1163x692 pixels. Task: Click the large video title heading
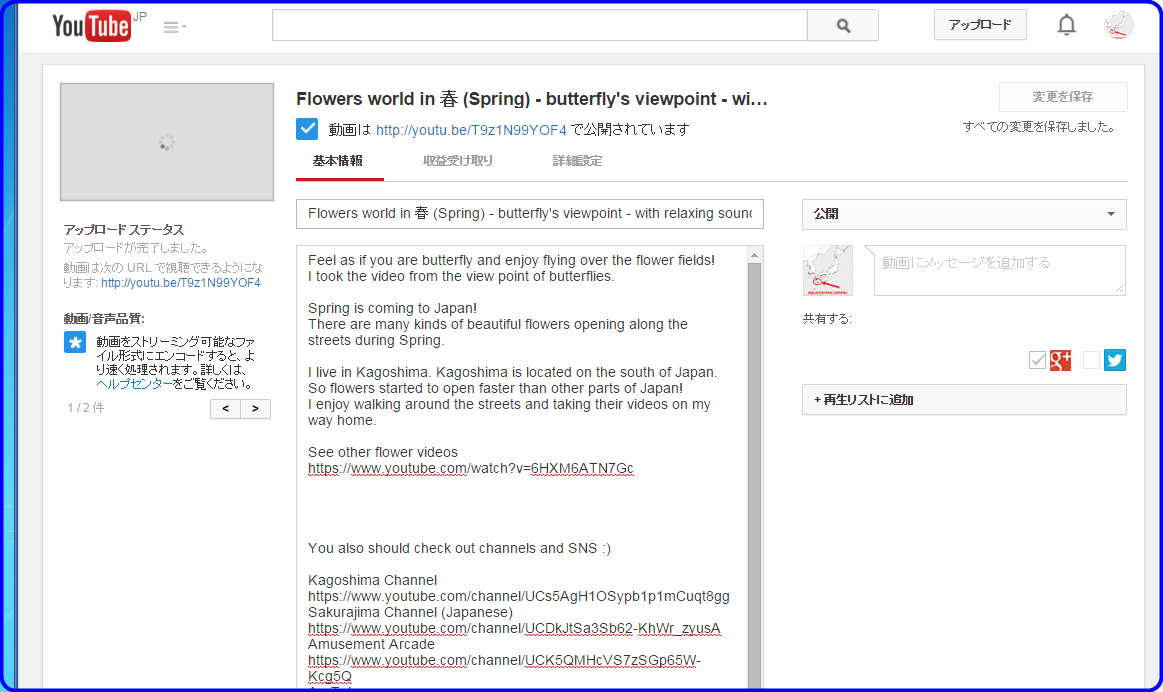click(532, 99)
